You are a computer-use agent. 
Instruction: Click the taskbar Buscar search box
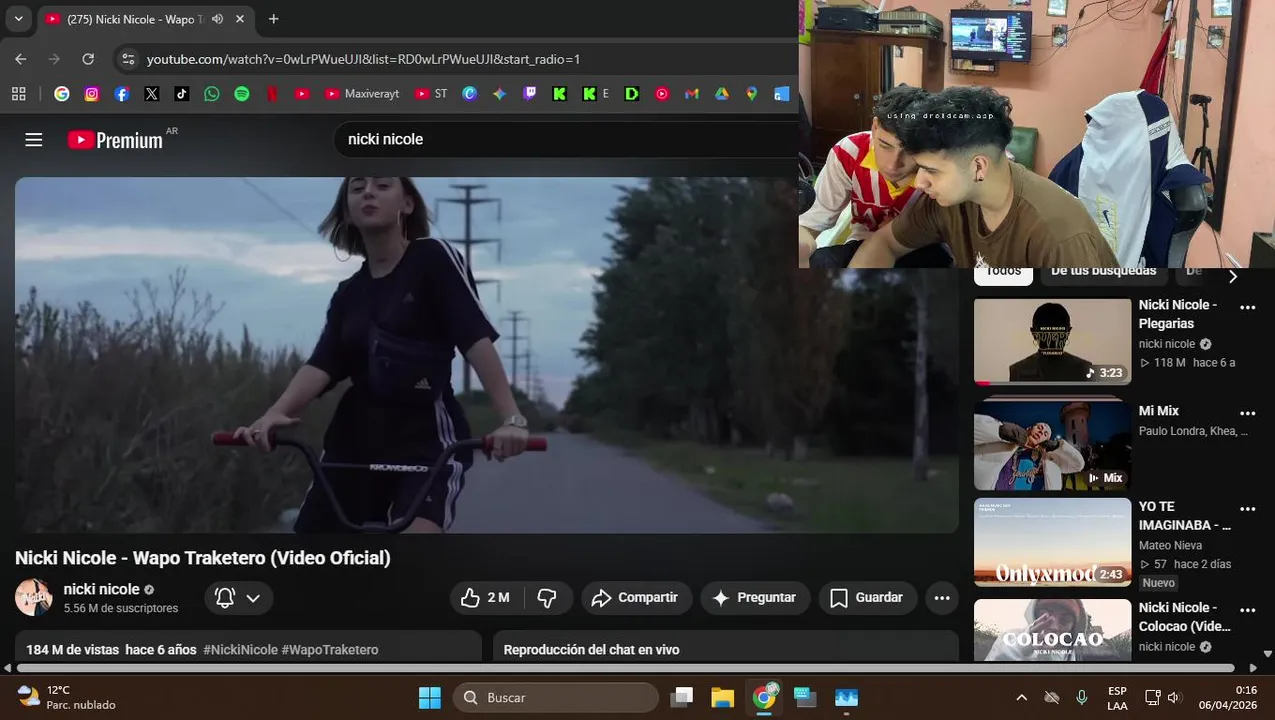(556, 697)
